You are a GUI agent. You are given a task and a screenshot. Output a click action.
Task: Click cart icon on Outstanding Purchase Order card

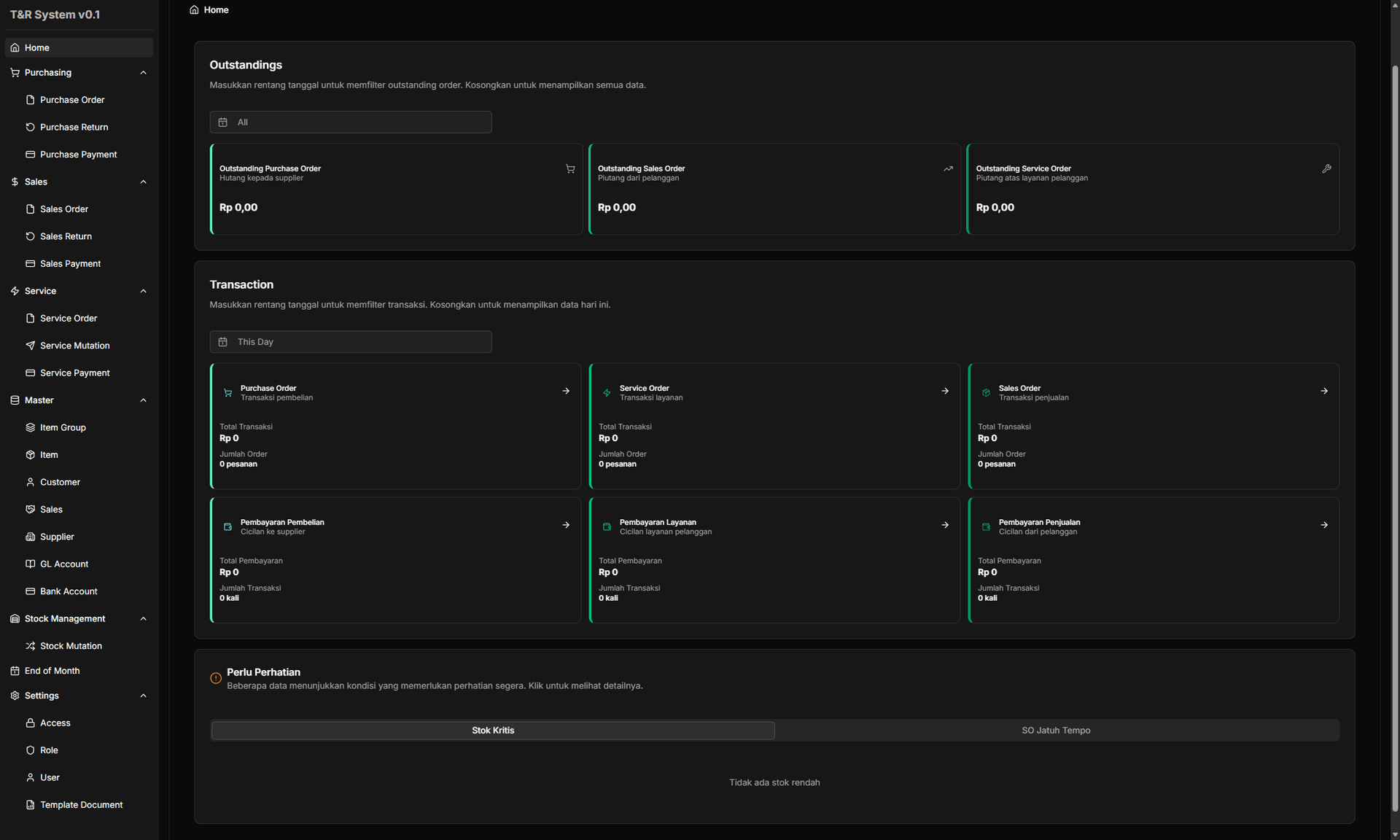(570, 169)
